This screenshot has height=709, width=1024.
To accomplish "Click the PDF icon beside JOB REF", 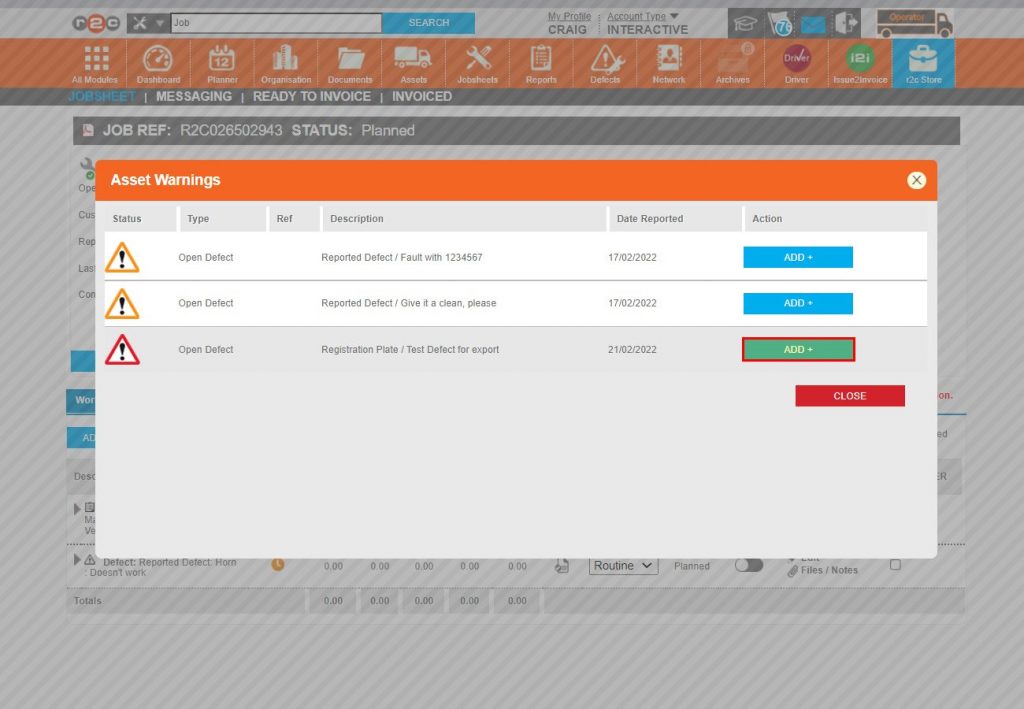I will [88, 130].
